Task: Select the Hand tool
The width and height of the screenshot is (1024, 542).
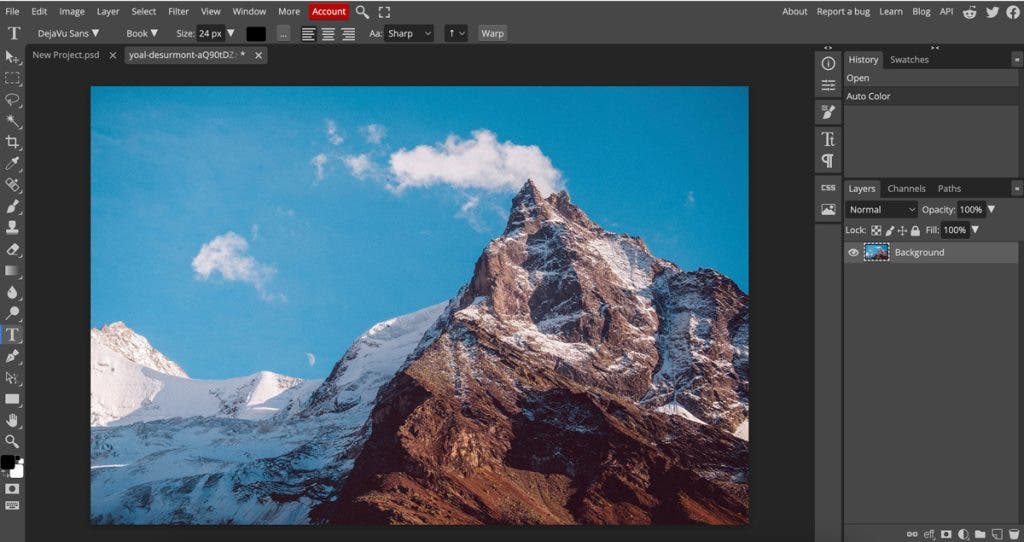Action: [13, 421]
